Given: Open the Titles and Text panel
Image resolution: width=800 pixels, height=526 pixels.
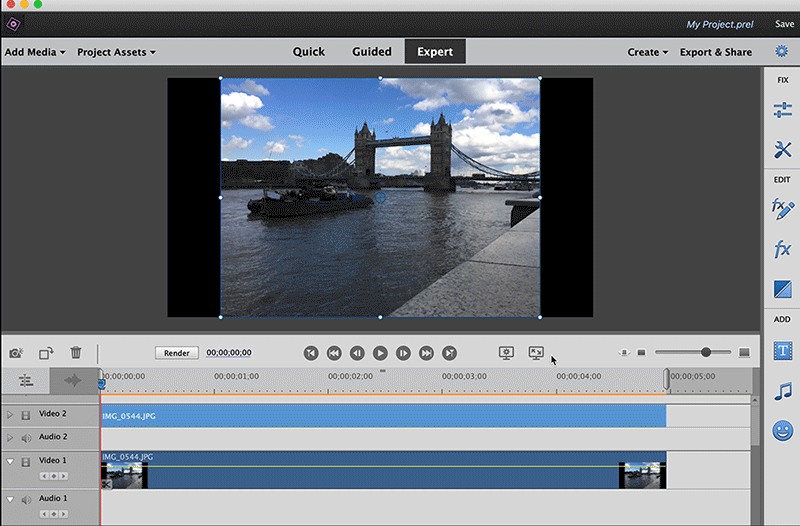Looking at the screenshot, I should (782, 351).
